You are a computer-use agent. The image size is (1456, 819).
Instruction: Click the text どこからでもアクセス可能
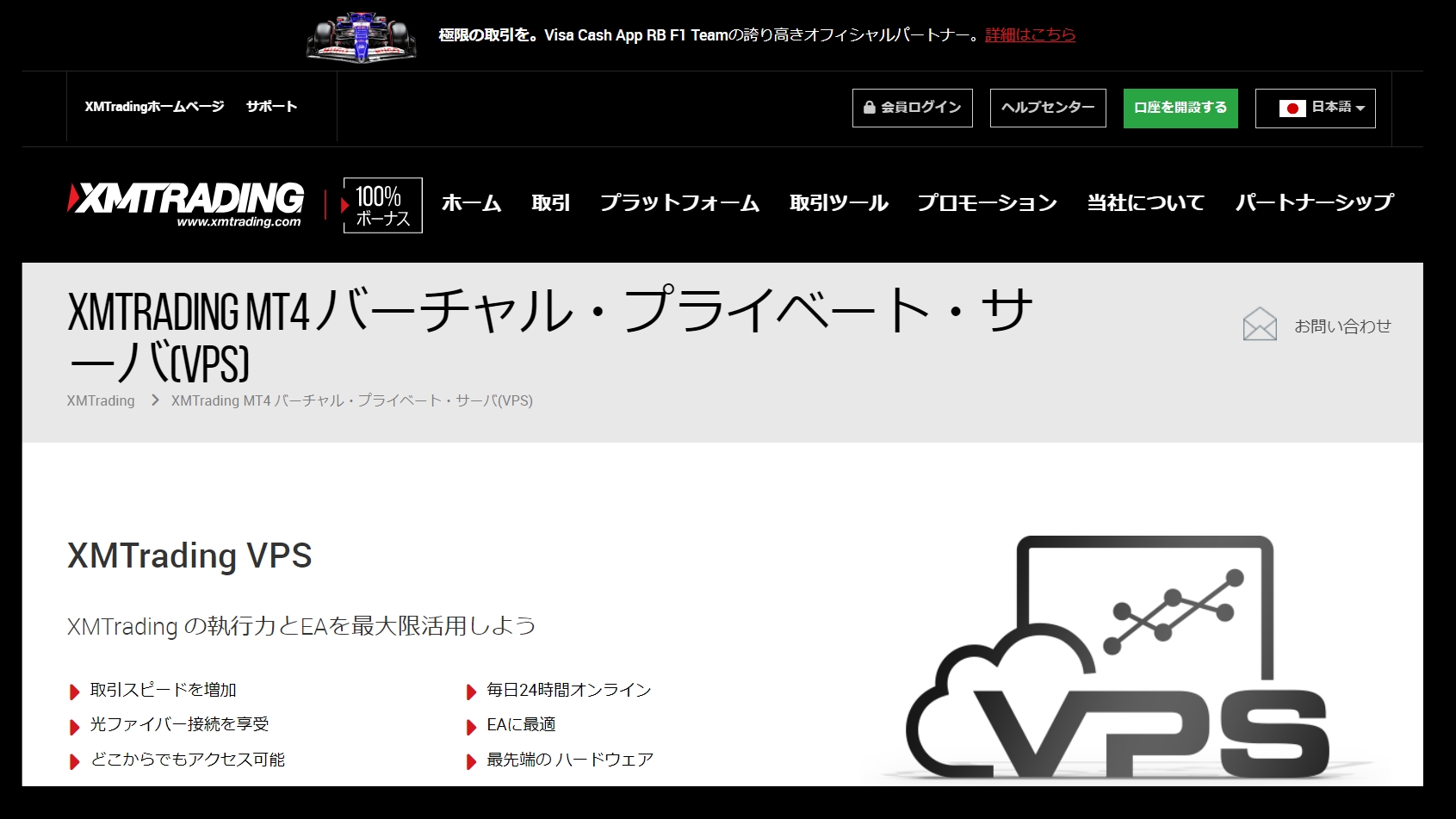(x=188, y=760)
